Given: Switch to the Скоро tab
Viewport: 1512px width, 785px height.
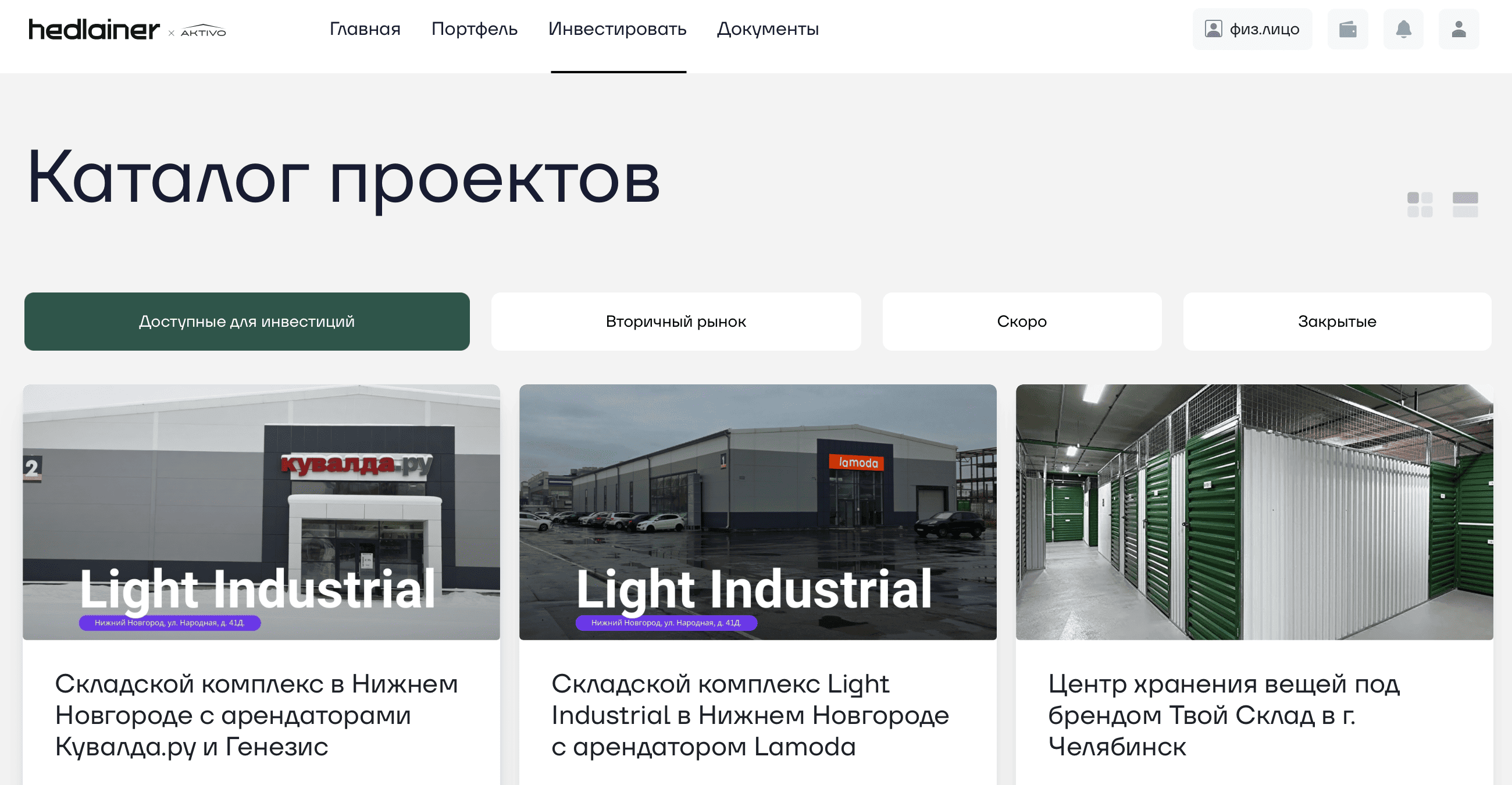Looking at the screenshot, I should tap(1022, 322).
